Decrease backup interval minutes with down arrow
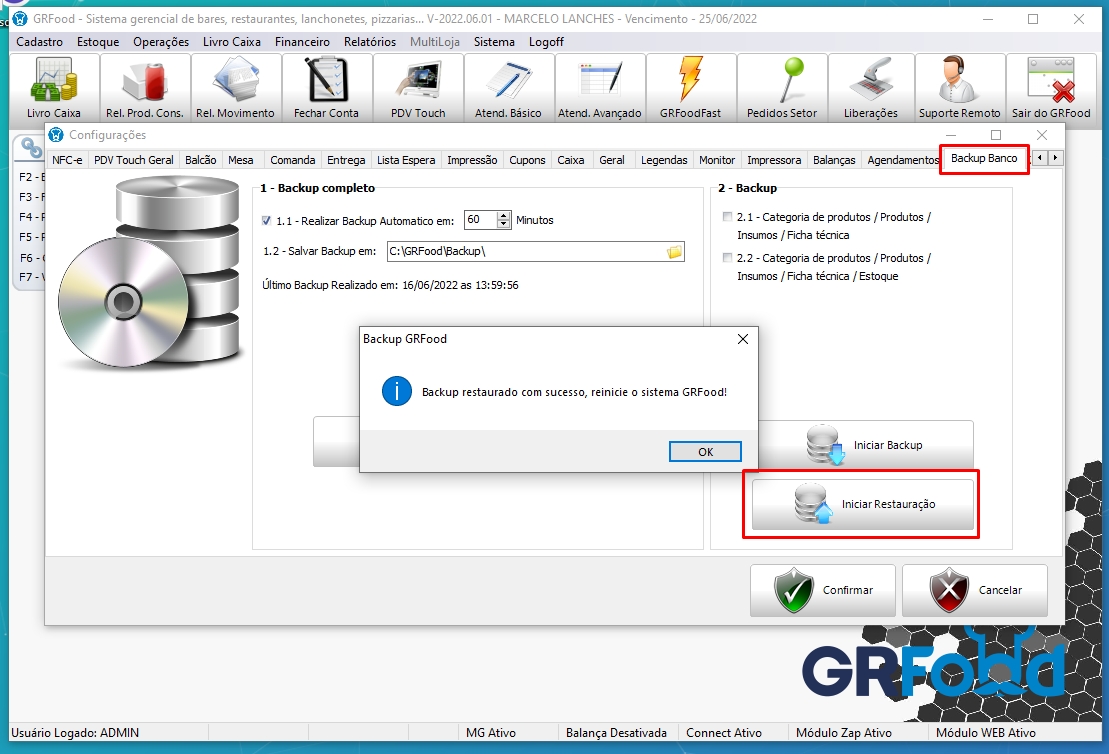1109x754 pixels. click(x=504, y=224)
